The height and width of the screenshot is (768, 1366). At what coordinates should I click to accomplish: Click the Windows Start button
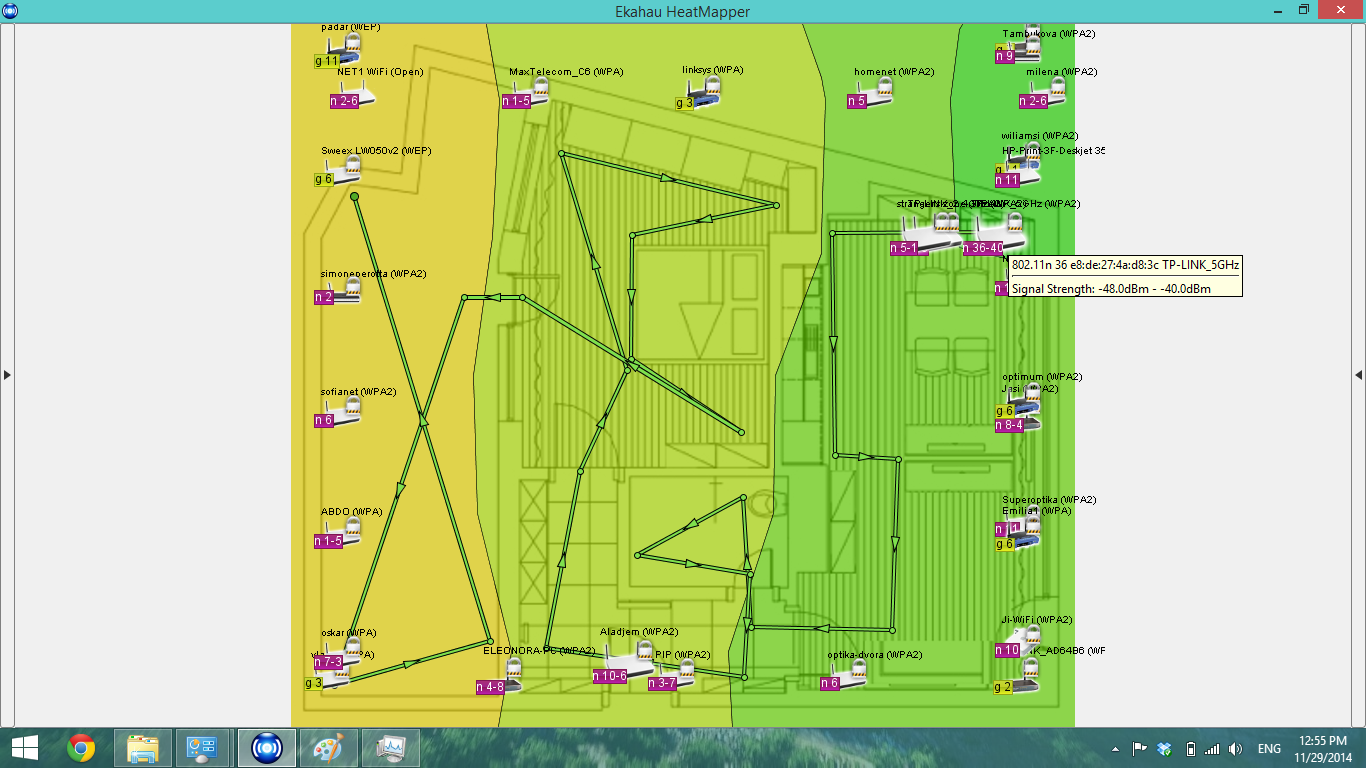tap(24, 748)
